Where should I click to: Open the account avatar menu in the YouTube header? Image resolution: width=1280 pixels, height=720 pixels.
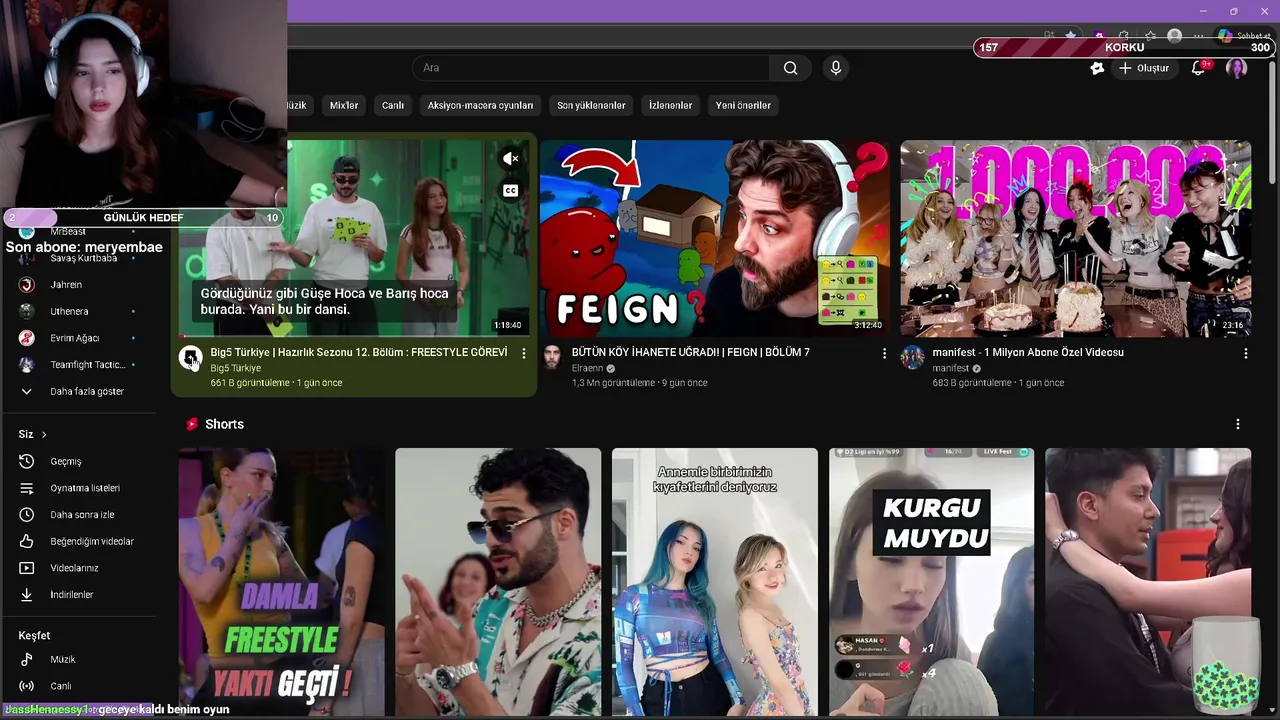tap(1237, 68)
